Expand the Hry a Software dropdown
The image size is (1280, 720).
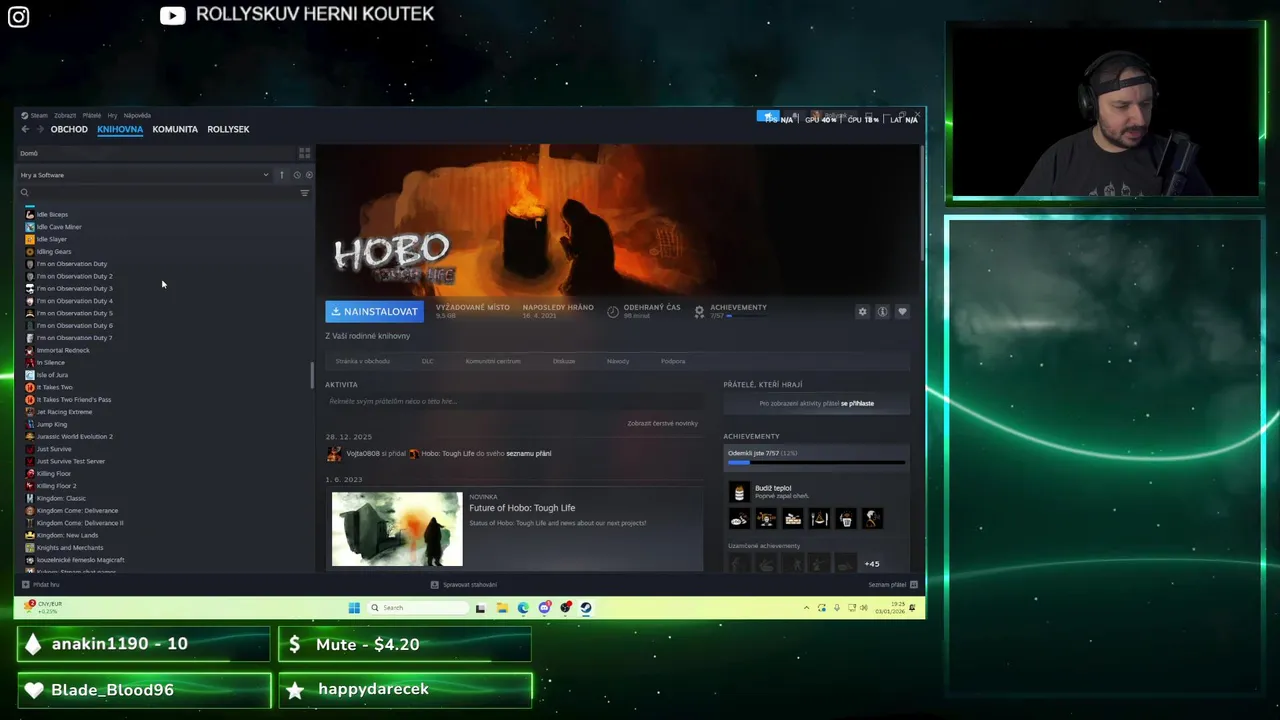(x=145, y=175)
